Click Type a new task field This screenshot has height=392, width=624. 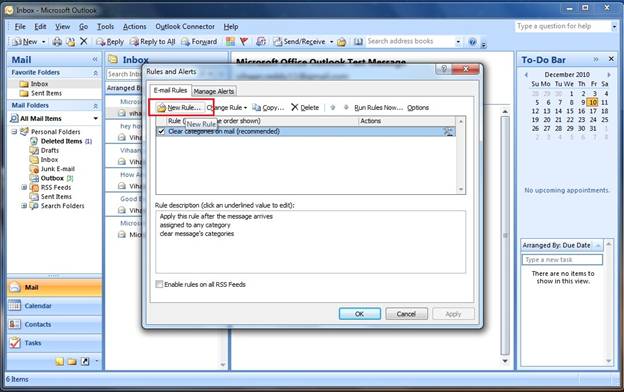coord(562,259)
